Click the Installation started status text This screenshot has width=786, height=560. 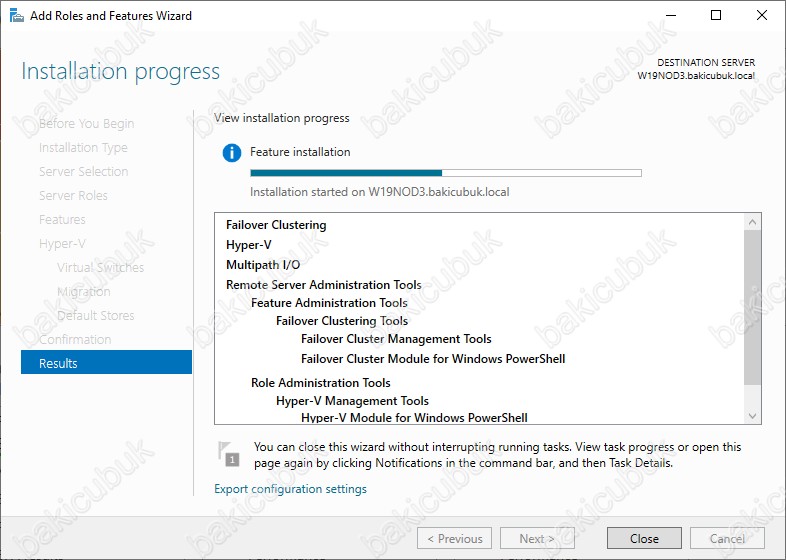click(379, 192)
